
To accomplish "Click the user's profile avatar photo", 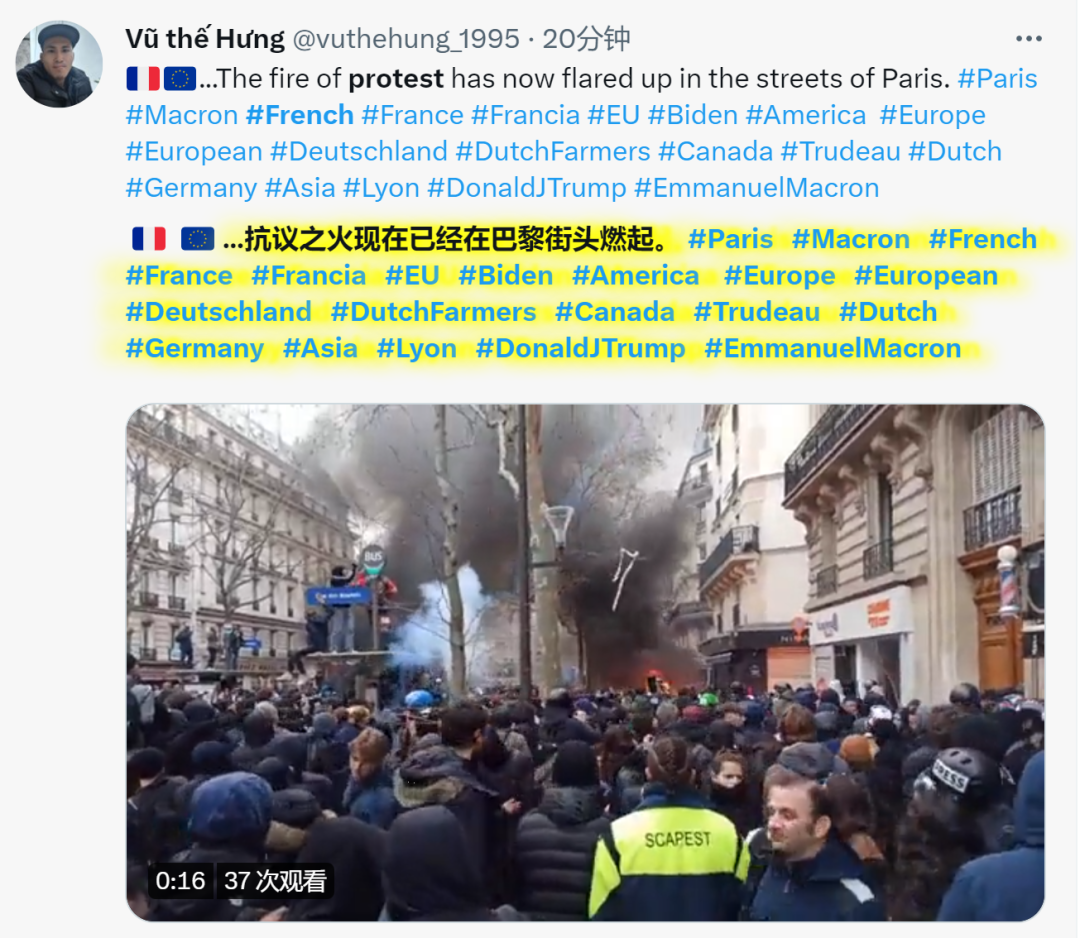I will [x=59, y=64].
